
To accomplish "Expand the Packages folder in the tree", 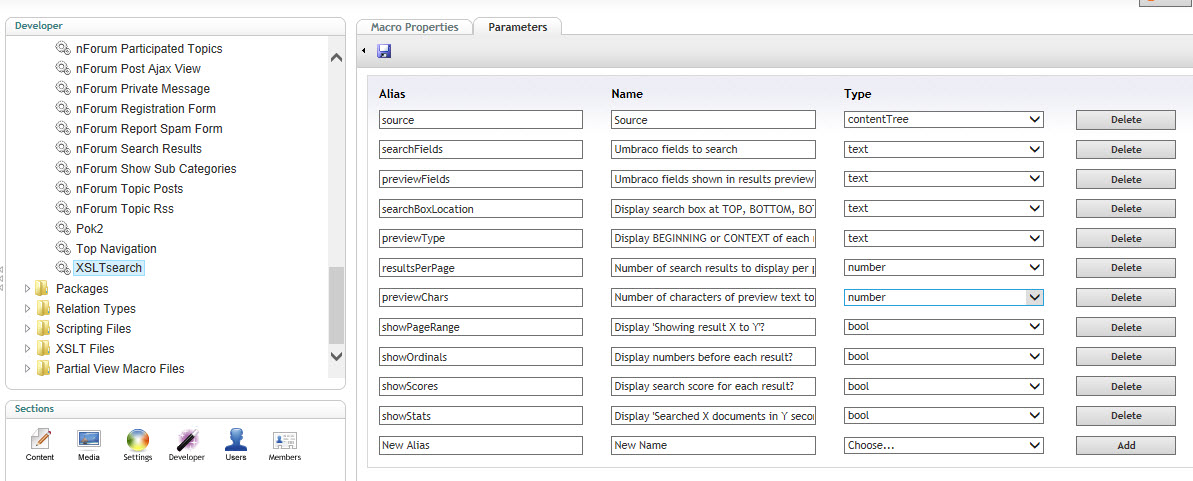I will 28,288.
